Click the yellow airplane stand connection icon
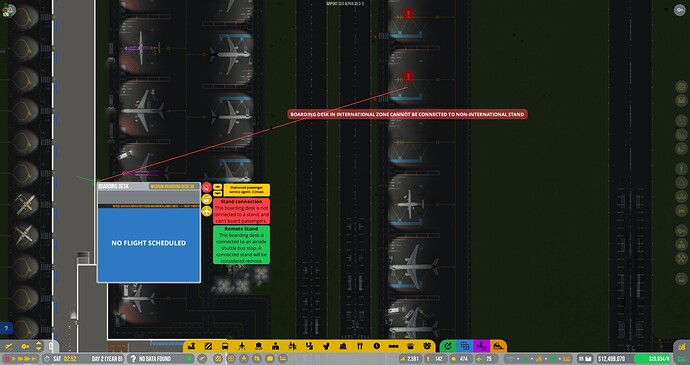The width and height of the screenshot is (690, 365). [207, 211]
